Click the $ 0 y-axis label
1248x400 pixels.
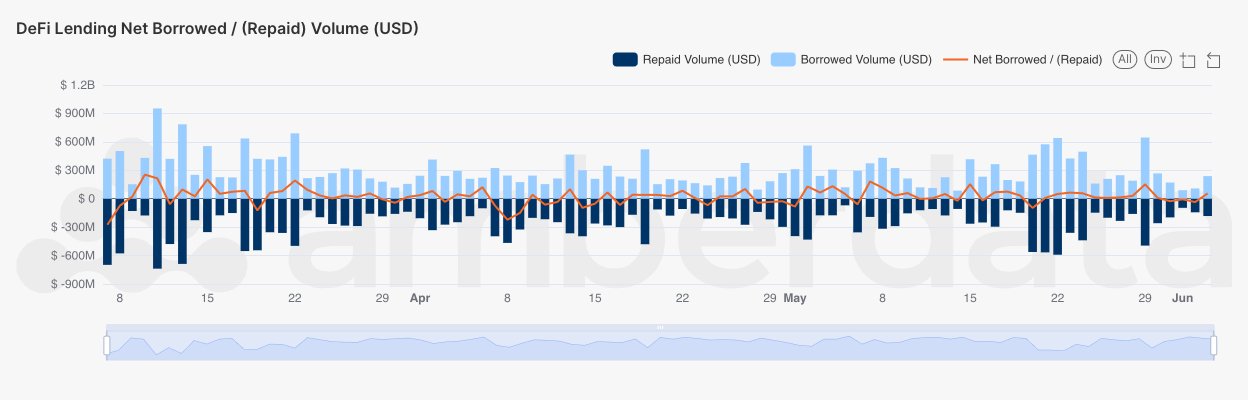click(85, 199)
